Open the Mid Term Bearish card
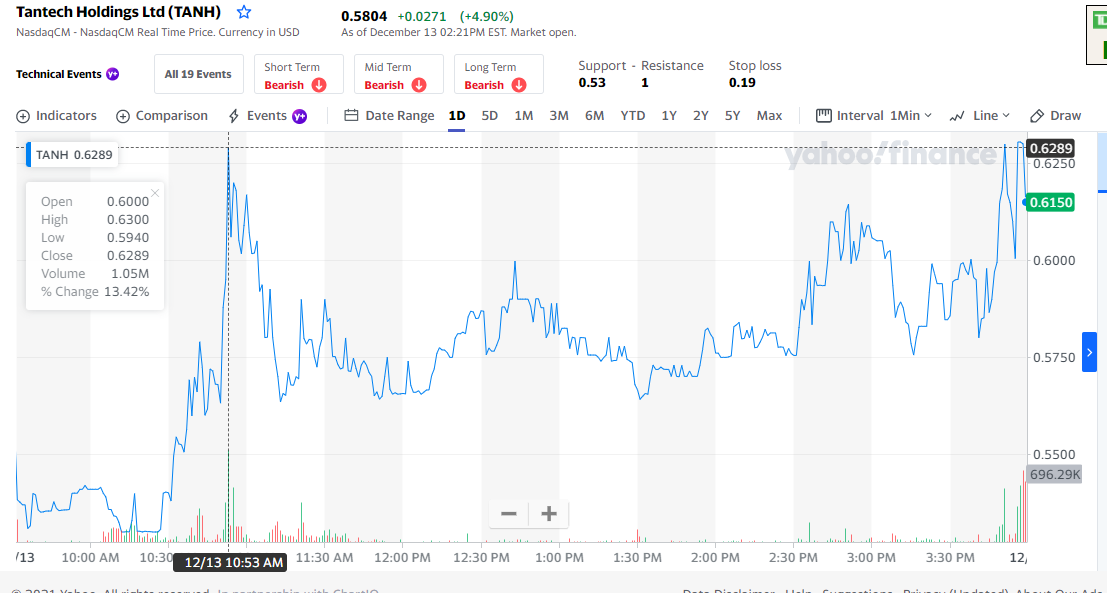1107x593 pixels. (x=399, y=74)
